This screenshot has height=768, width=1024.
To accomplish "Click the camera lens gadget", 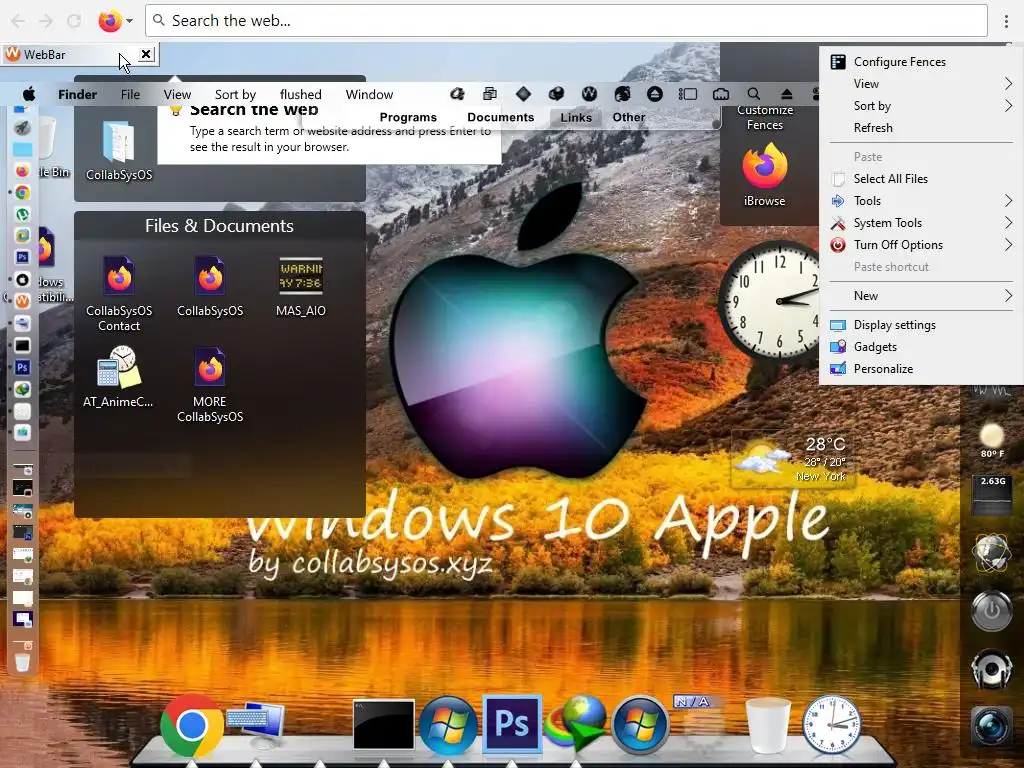I will 991,725.
